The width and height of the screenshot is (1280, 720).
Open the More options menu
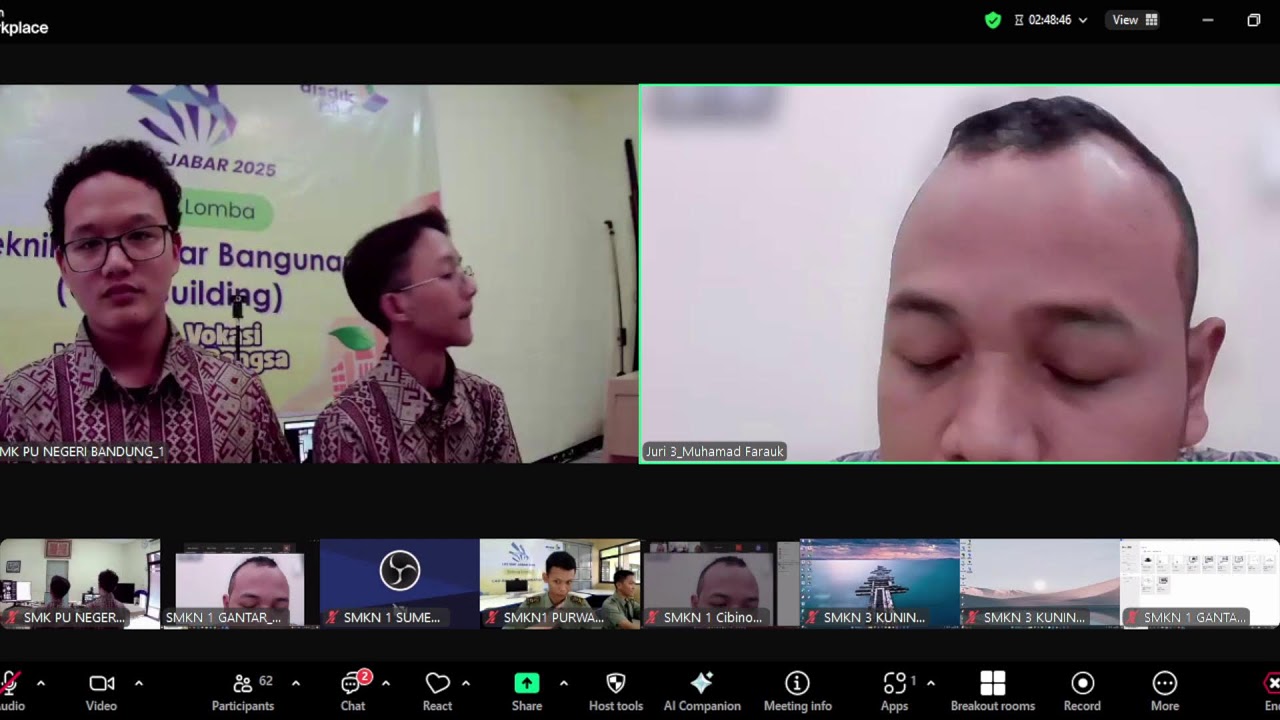tap(1165, 691)
